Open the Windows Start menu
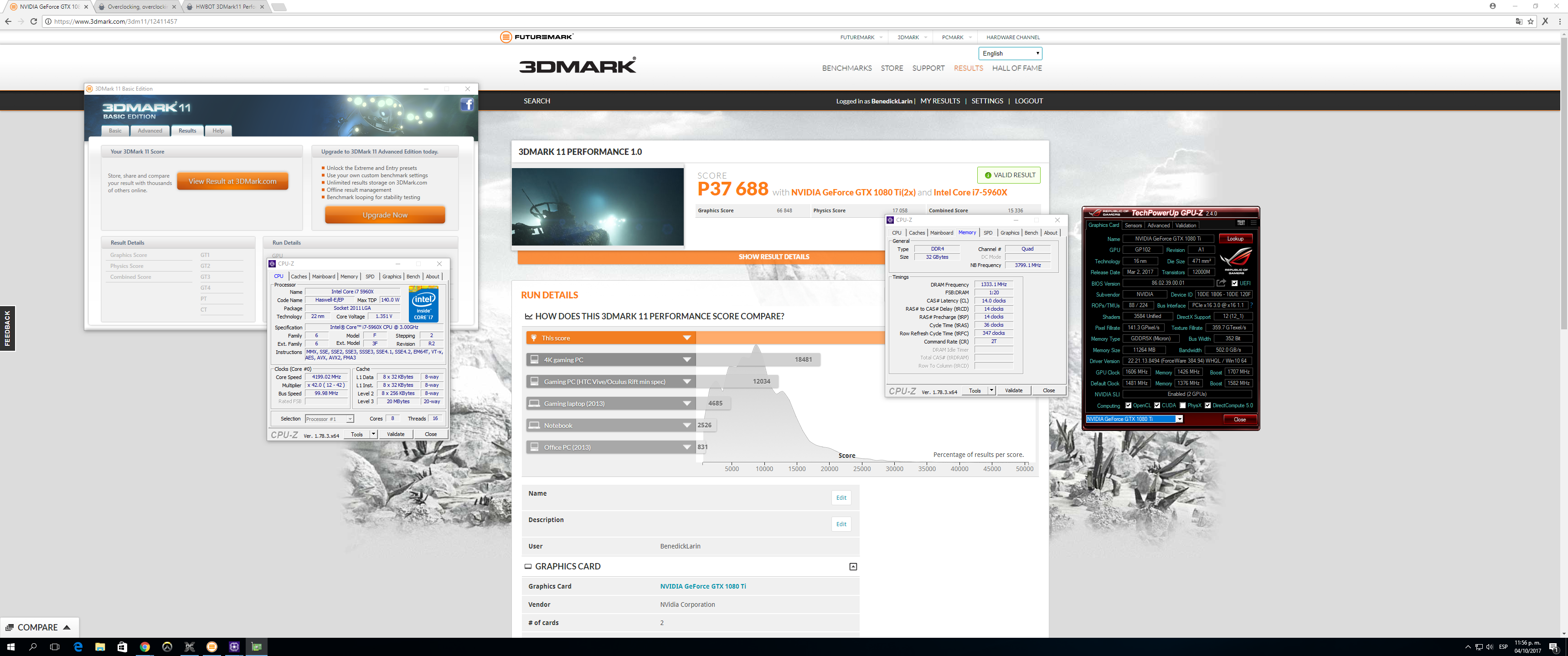1568x656 pixels. point(10,647)
